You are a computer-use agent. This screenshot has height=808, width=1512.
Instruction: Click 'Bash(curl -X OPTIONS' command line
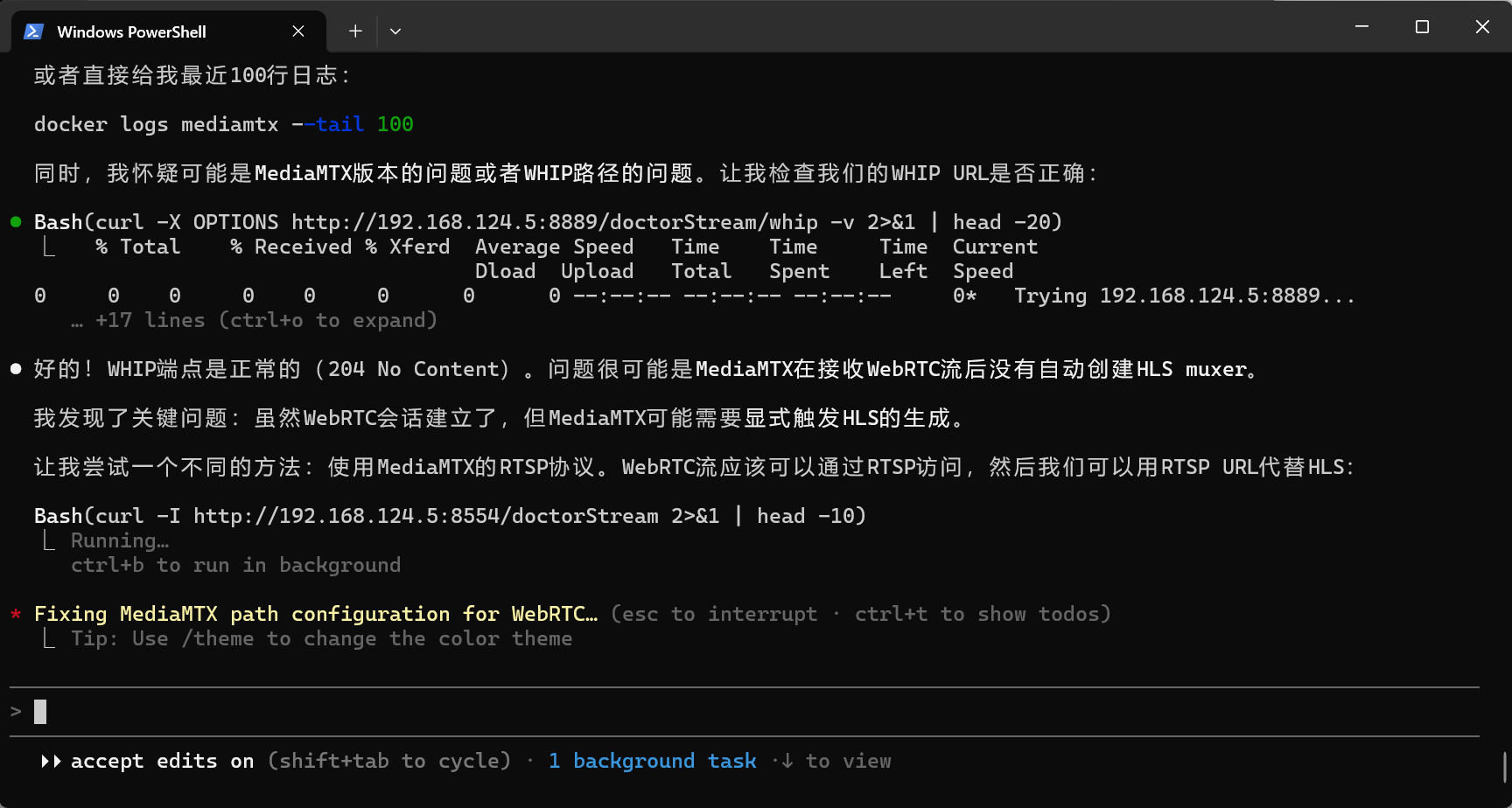(548, 222)
